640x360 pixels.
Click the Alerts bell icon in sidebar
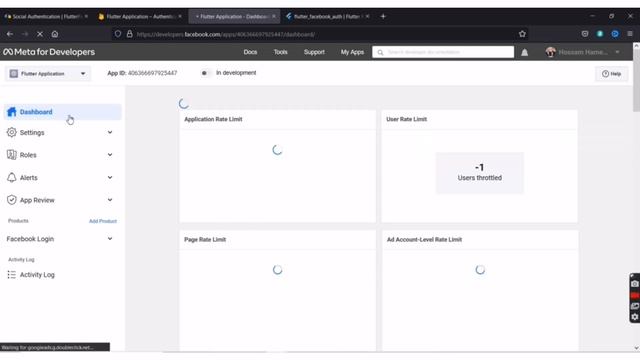(12, 178)
